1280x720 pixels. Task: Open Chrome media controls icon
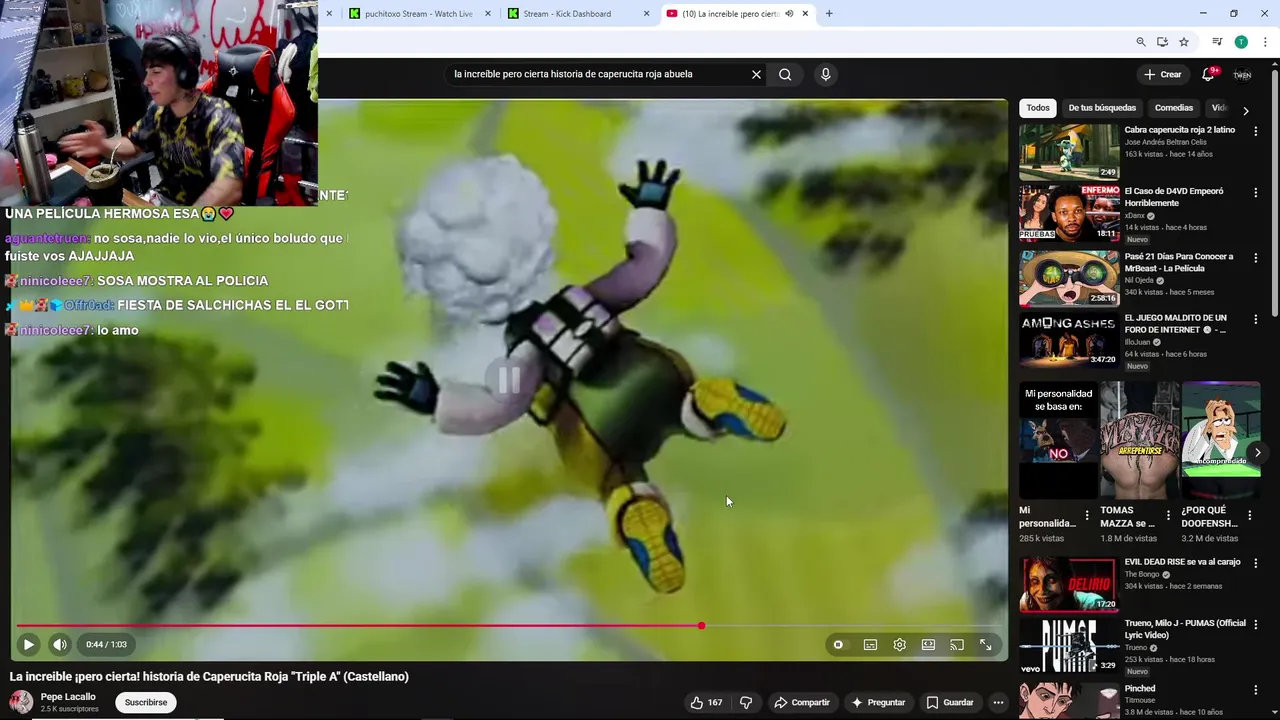1217,42
